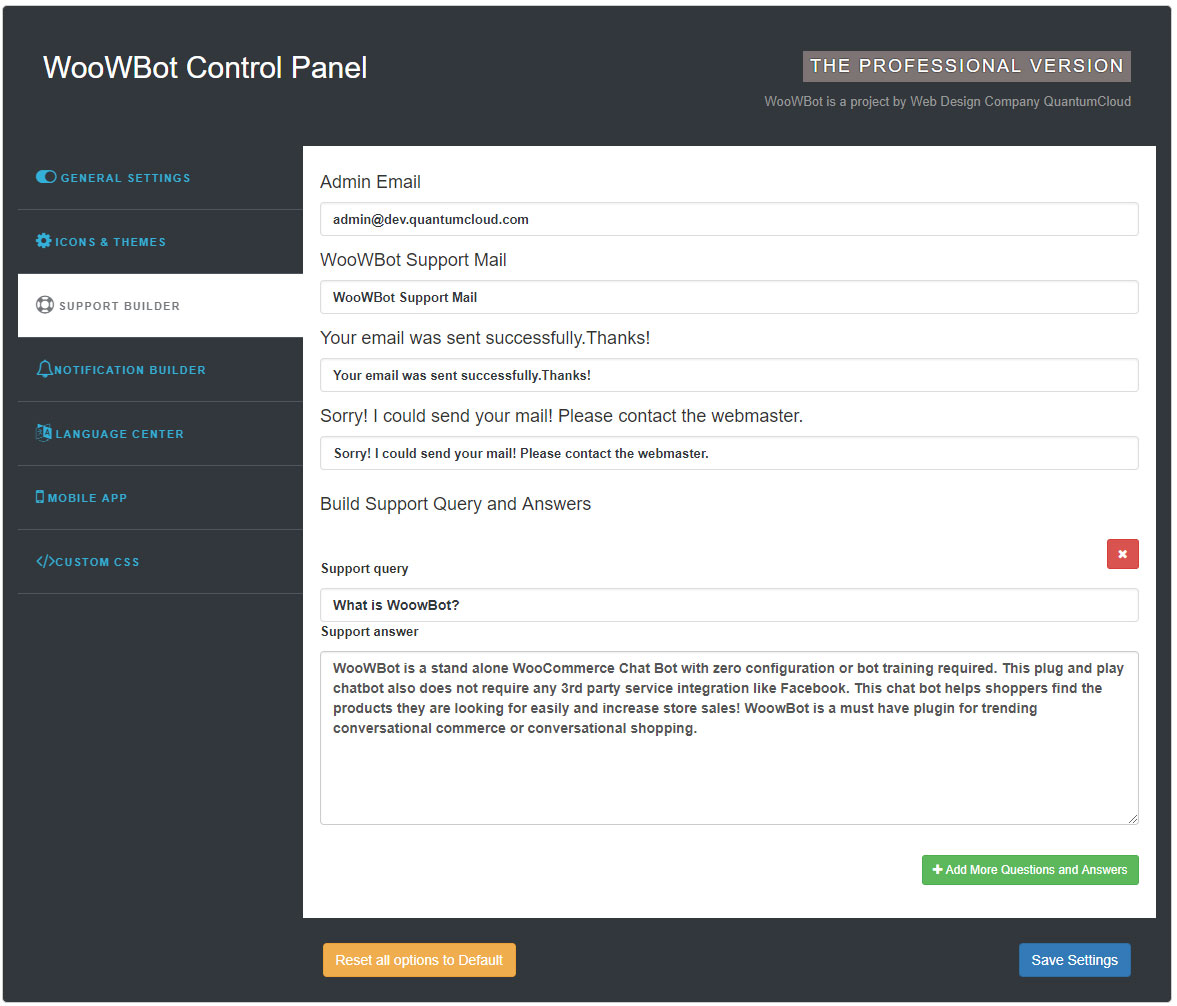
Task: Open the Custom CSS tab
Action: click(x=160, y=562)
